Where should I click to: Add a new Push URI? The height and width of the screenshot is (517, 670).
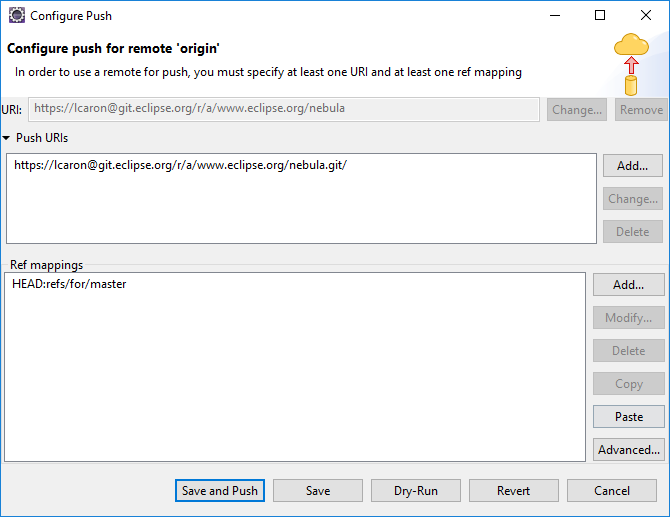632,166
